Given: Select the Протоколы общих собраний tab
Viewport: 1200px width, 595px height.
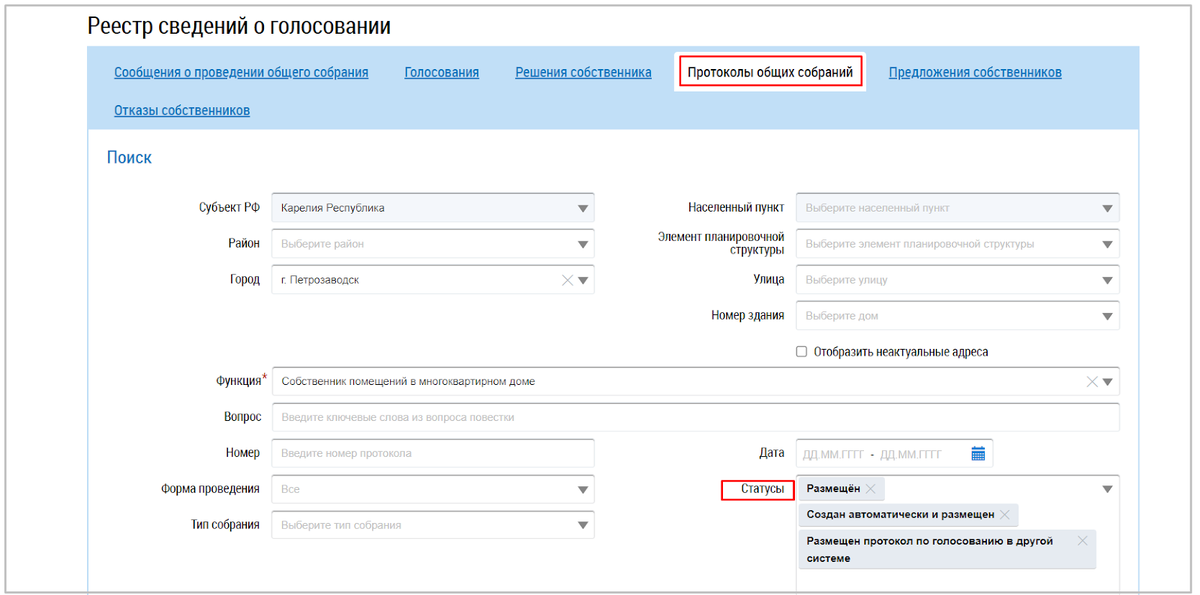Looking at the screenshot, I should click(x=770, y=73).
